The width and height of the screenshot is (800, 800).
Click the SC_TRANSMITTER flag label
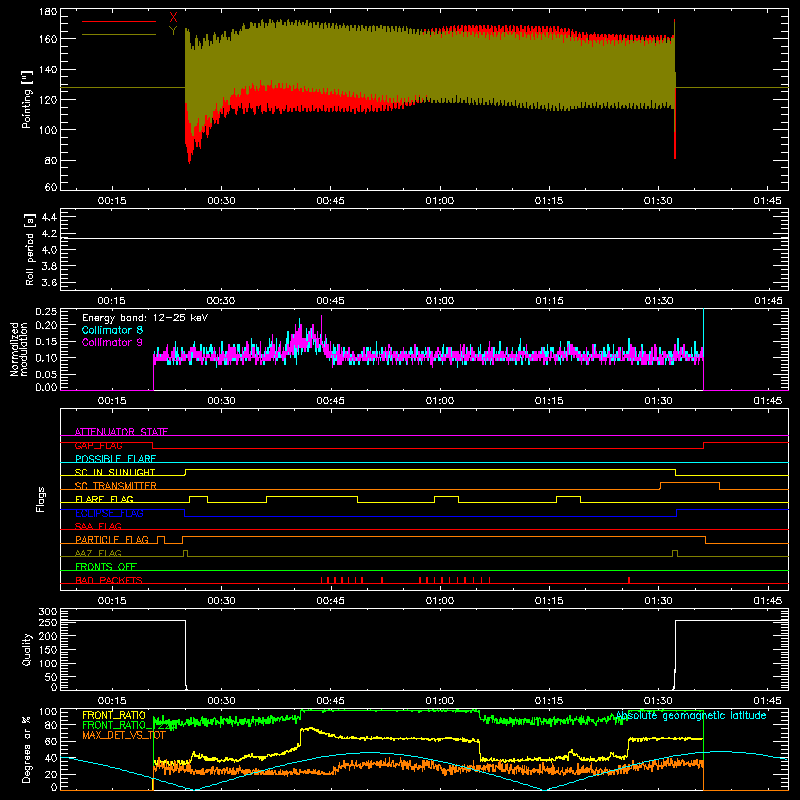(116, 486)
